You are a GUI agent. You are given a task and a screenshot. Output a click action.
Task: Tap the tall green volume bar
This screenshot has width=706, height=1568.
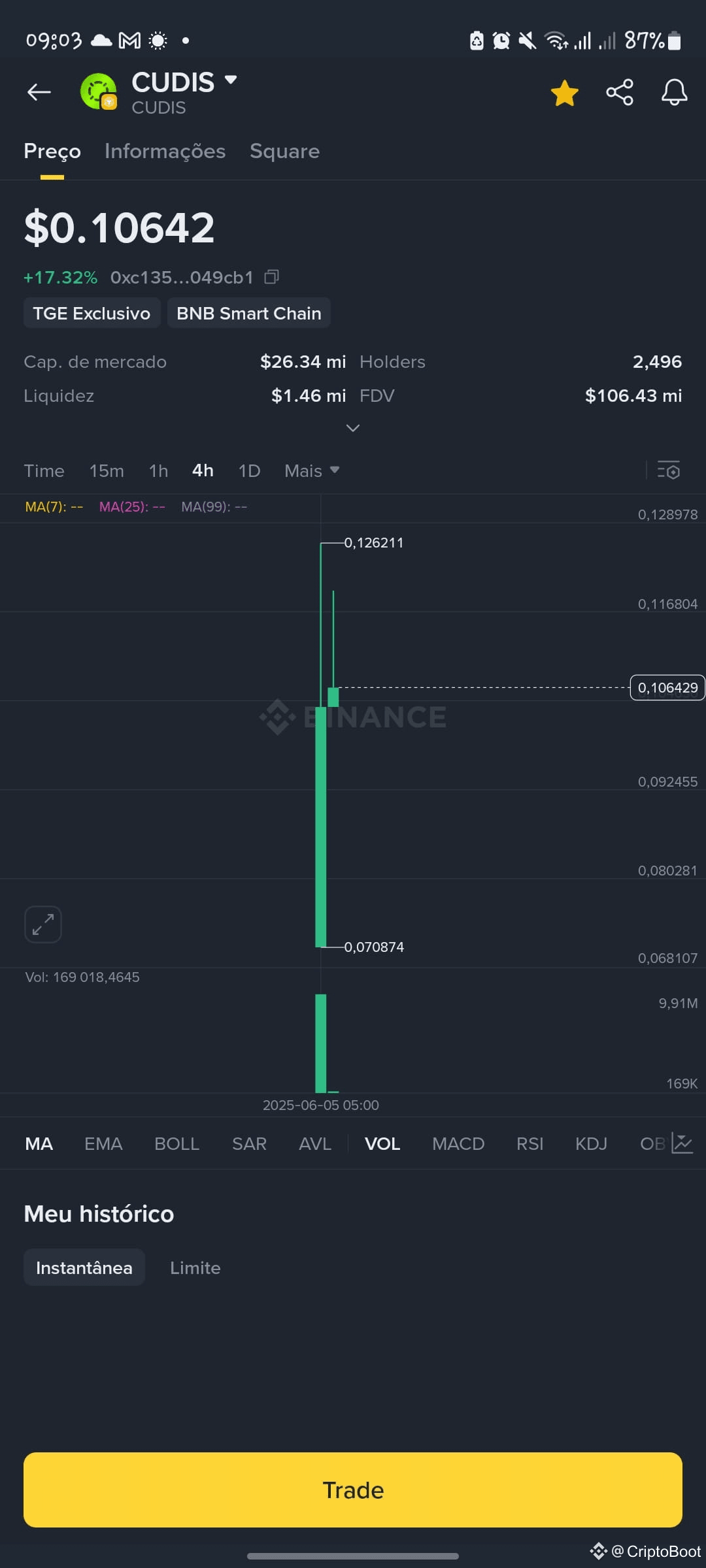pos(320,1043)
